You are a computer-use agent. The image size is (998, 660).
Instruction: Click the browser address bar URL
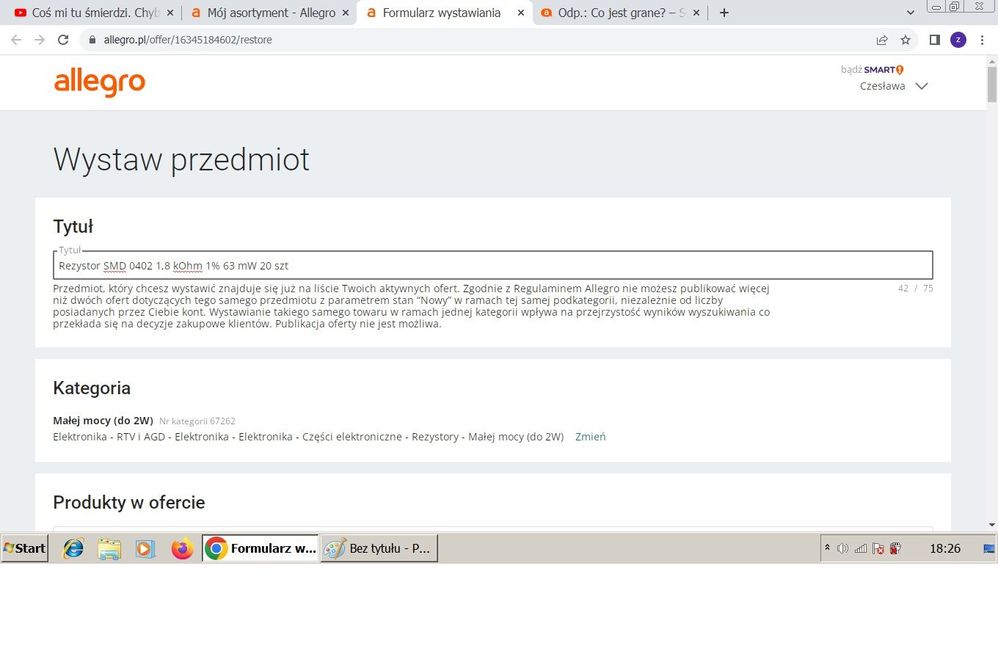click(188, 39)
